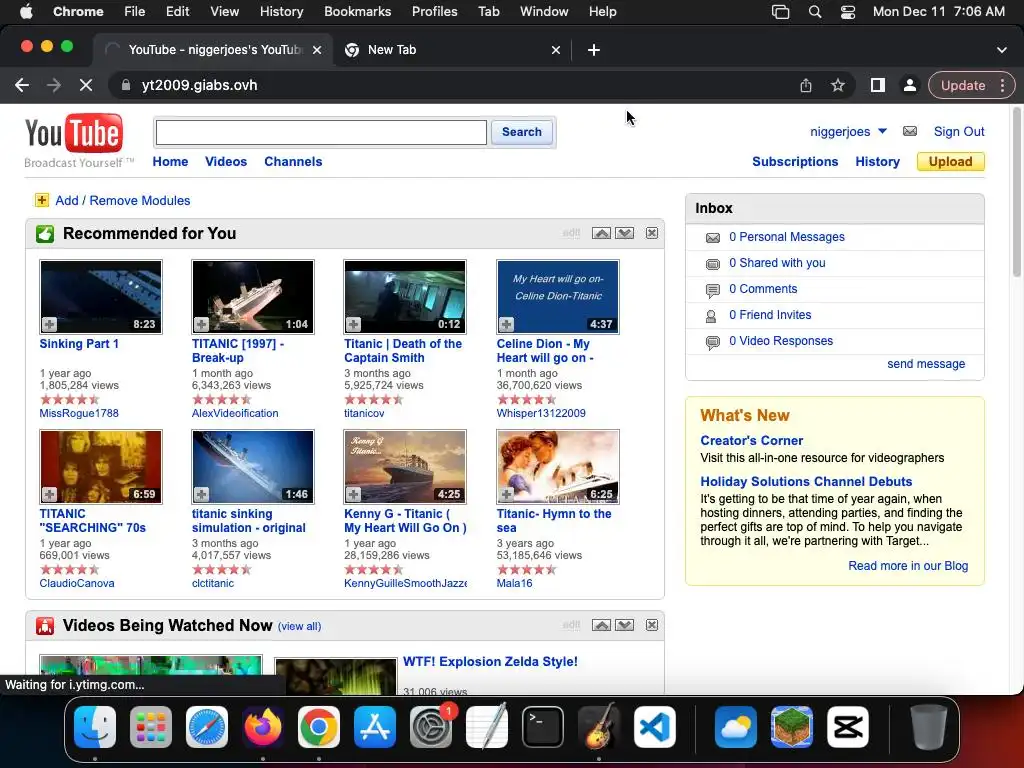Open a new tab with the plus button
The image size is (1024, 768).
(x=594, y=50)
